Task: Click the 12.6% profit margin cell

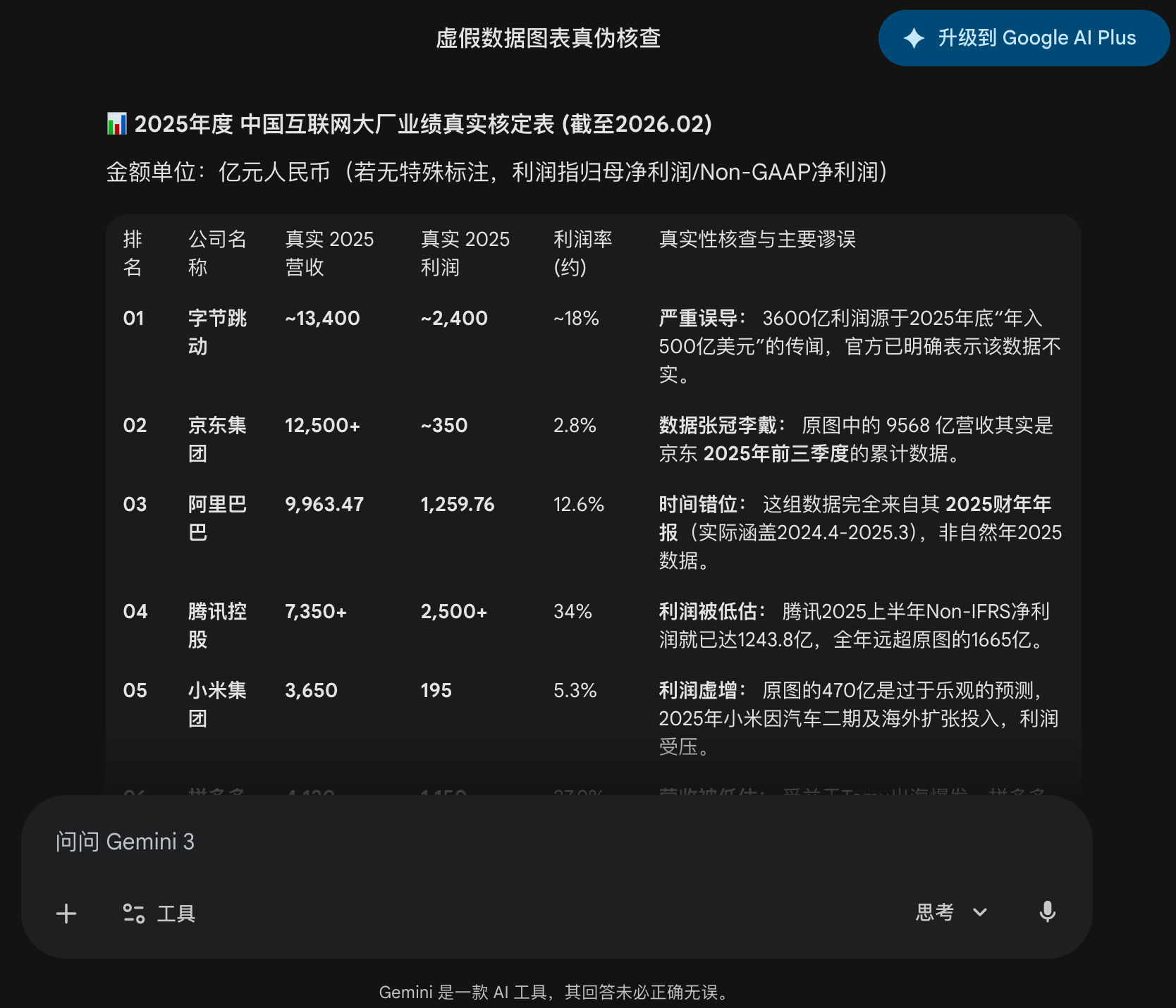Action: [x=579, y=505]
